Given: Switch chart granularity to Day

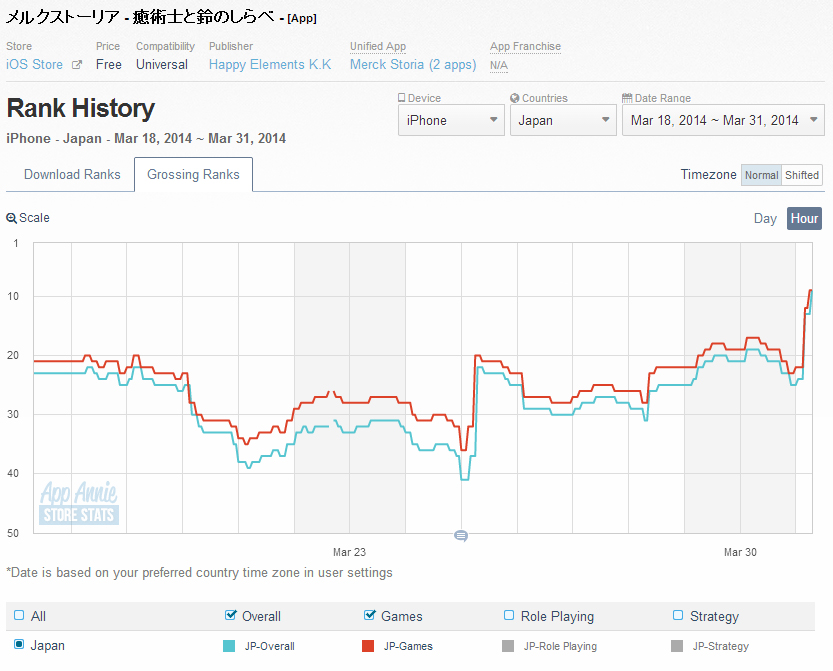Looking at the screenshot, I should coord(765,218).
